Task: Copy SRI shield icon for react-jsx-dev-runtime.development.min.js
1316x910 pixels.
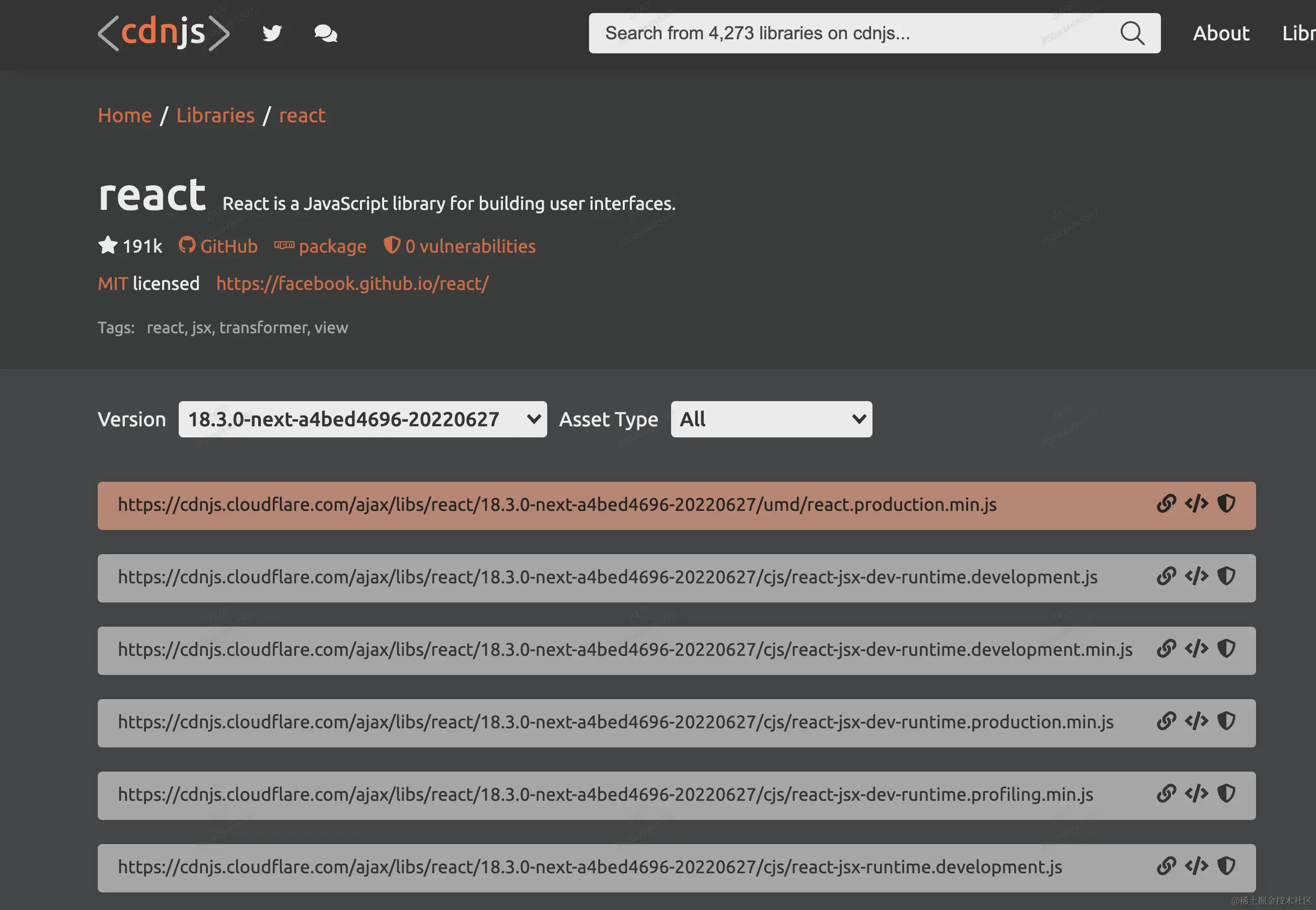Action: [1226, 648]
